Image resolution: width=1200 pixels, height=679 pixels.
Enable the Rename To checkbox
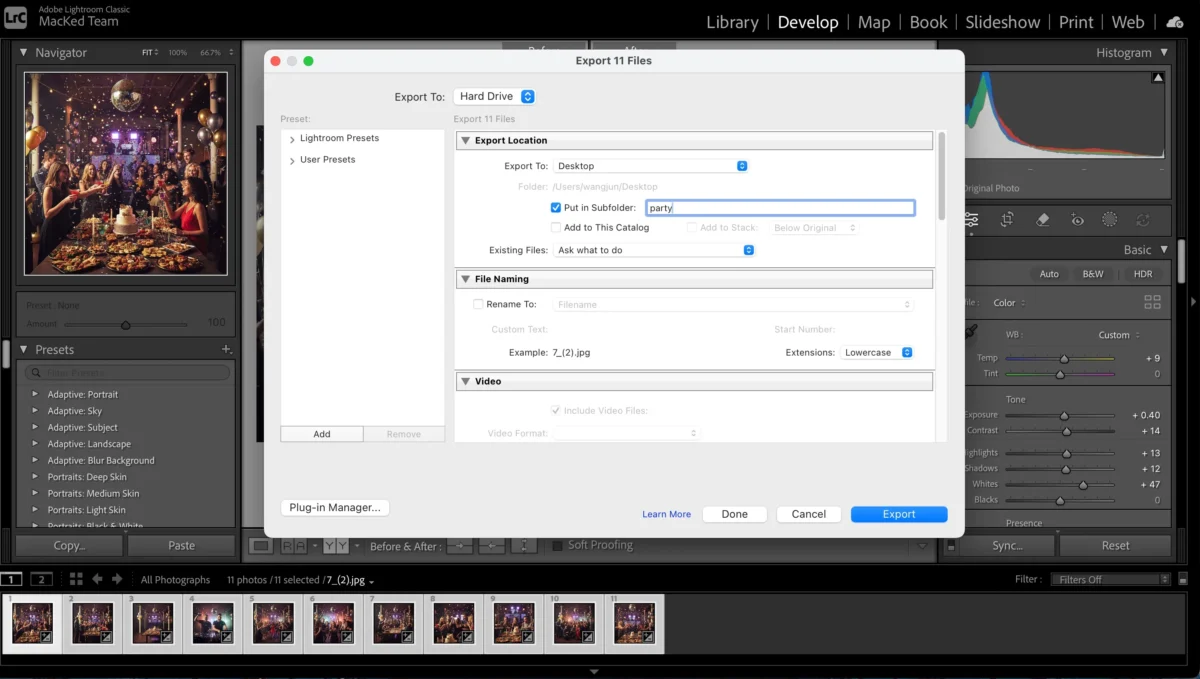point(477,304)
